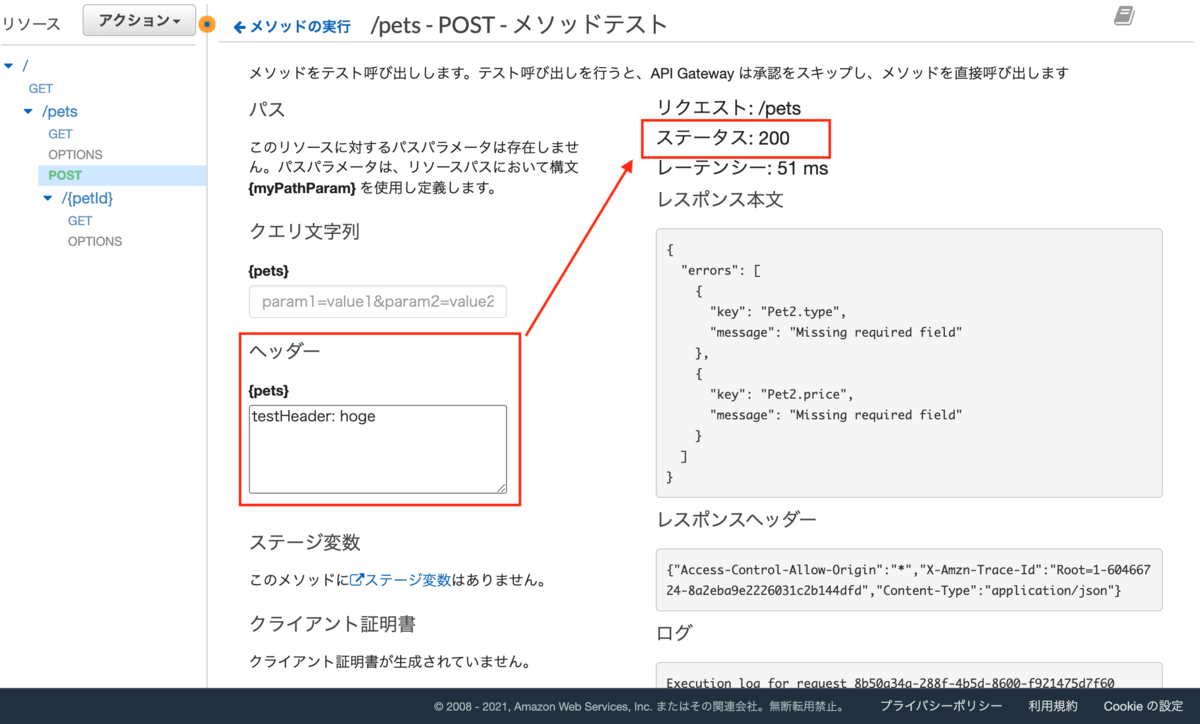Click the リソース panel label
The image size is (1200, 724).
[x=32, y=24]
